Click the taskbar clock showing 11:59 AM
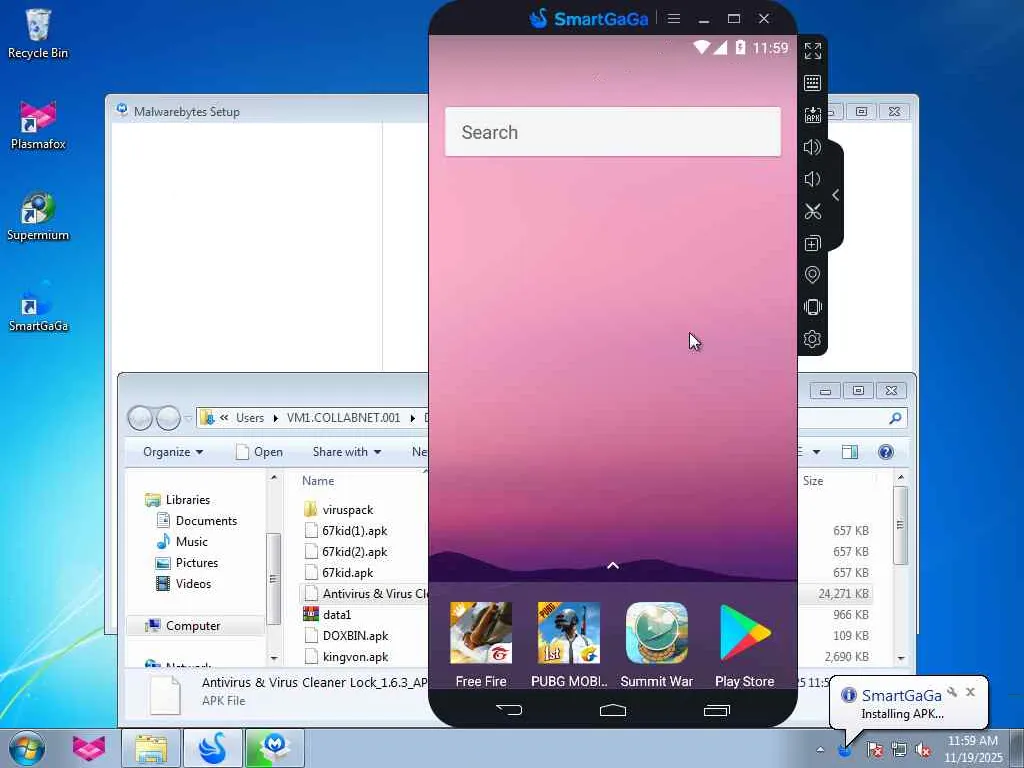This screenshot has height=768, width=1024. coord(973,749)
